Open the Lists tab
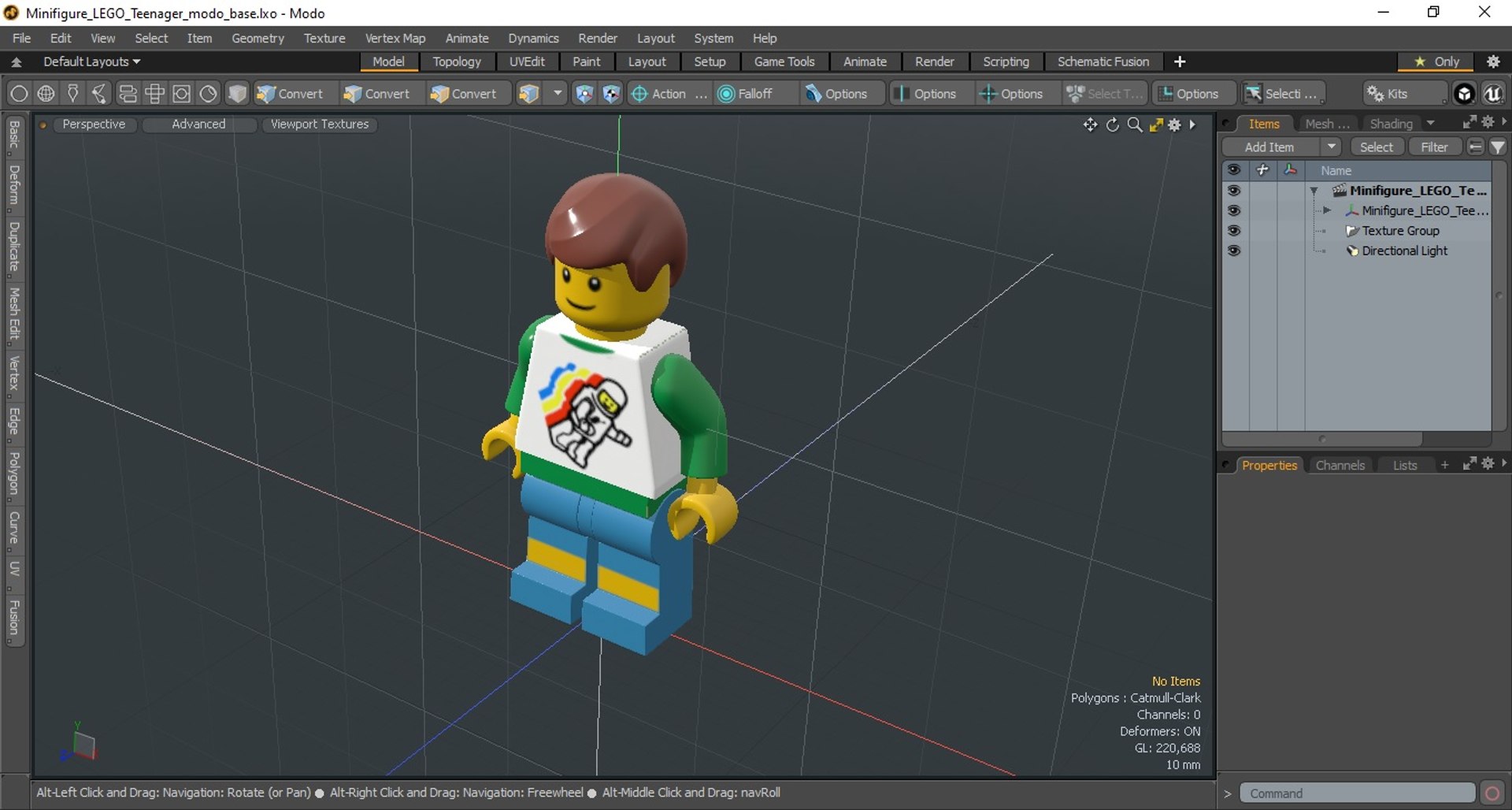 point(1404,466)
